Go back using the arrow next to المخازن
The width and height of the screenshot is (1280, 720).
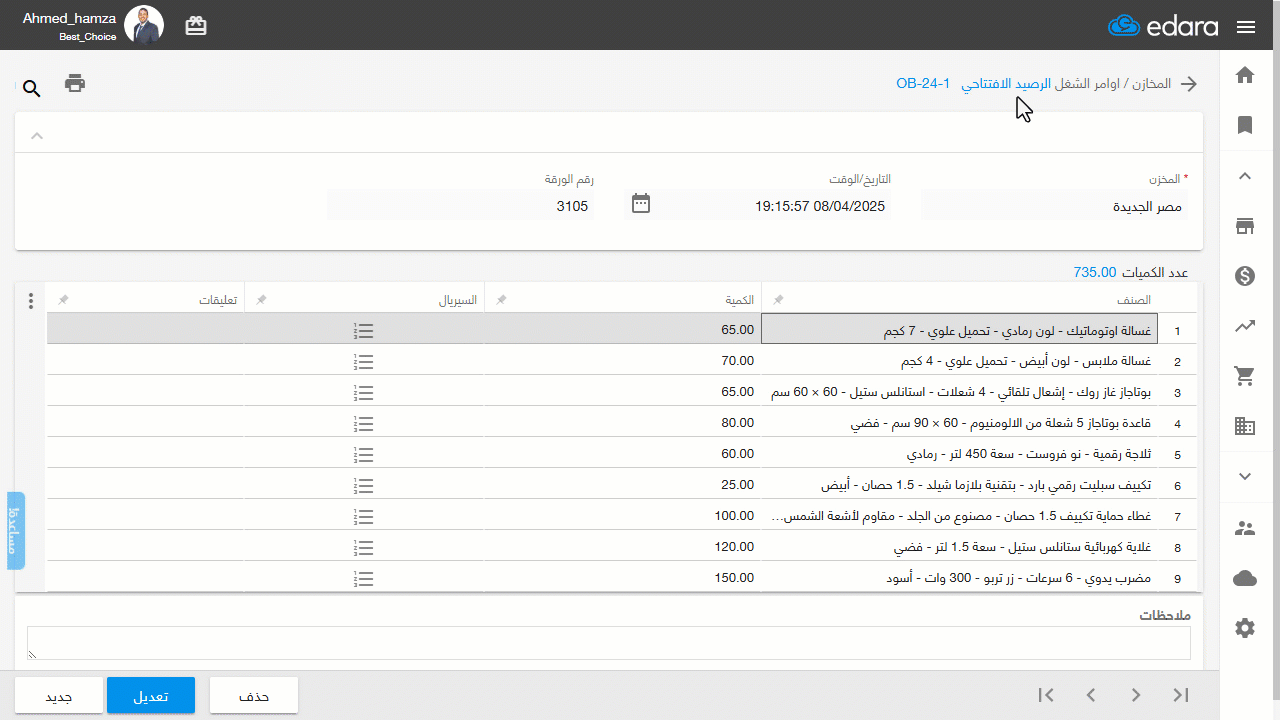pos(1189,84)
